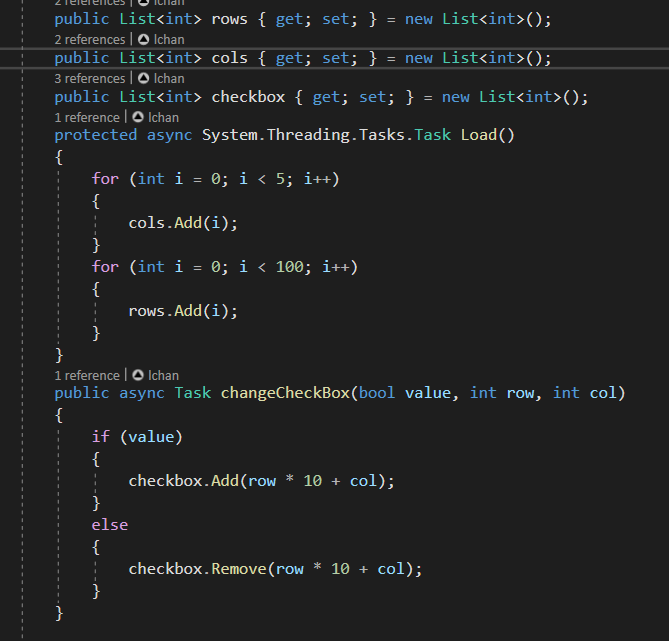This screenshot has height=641, width=669.
Task: Click 'new' keyword on the rows declaration line
Action: 419,20
